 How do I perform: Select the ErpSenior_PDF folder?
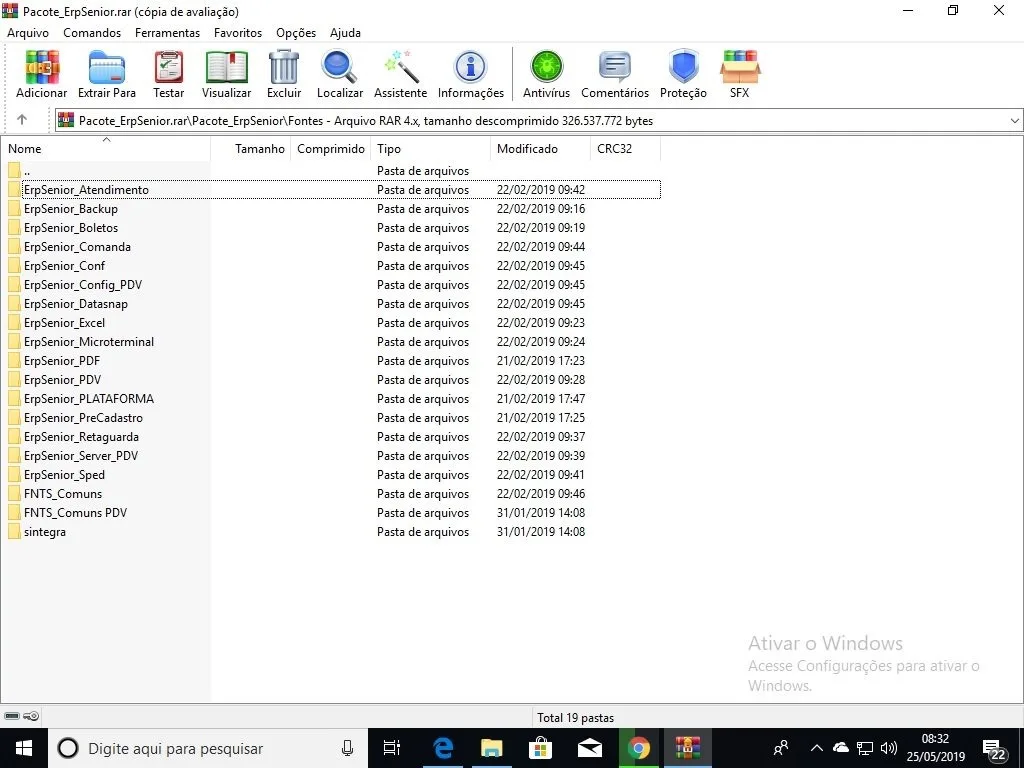coord(331,360)
